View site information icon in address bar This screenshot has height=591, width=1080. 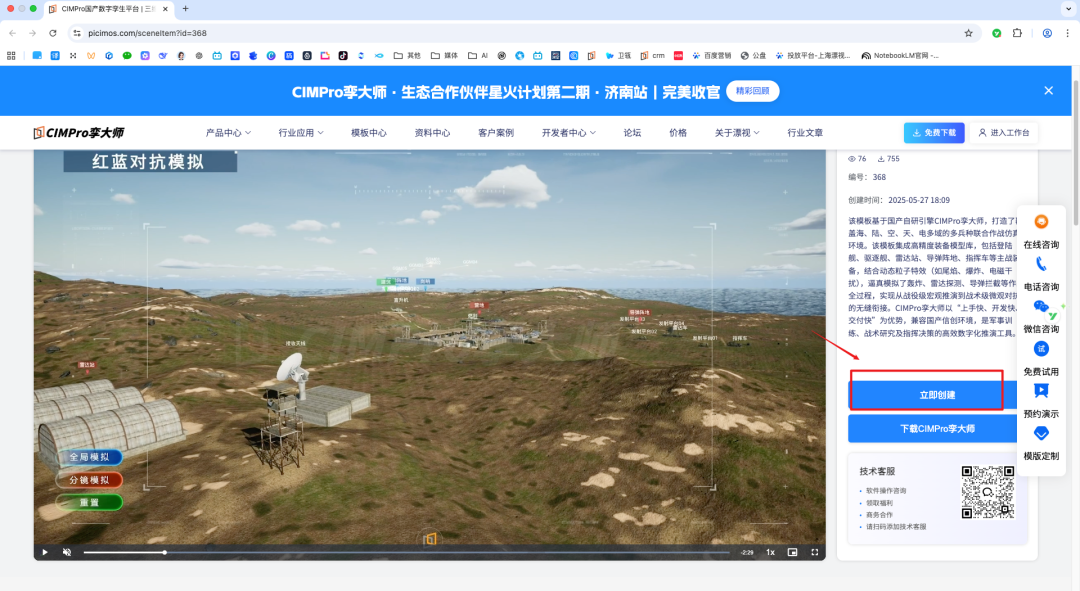pyautogui.click(x=76, y=33)
